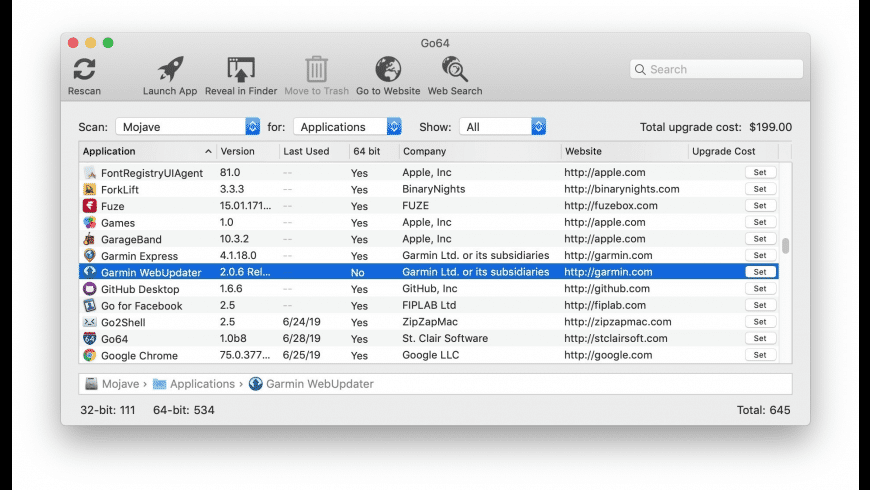Click the http://zipzapmac.com website cell

click(618, 322)
